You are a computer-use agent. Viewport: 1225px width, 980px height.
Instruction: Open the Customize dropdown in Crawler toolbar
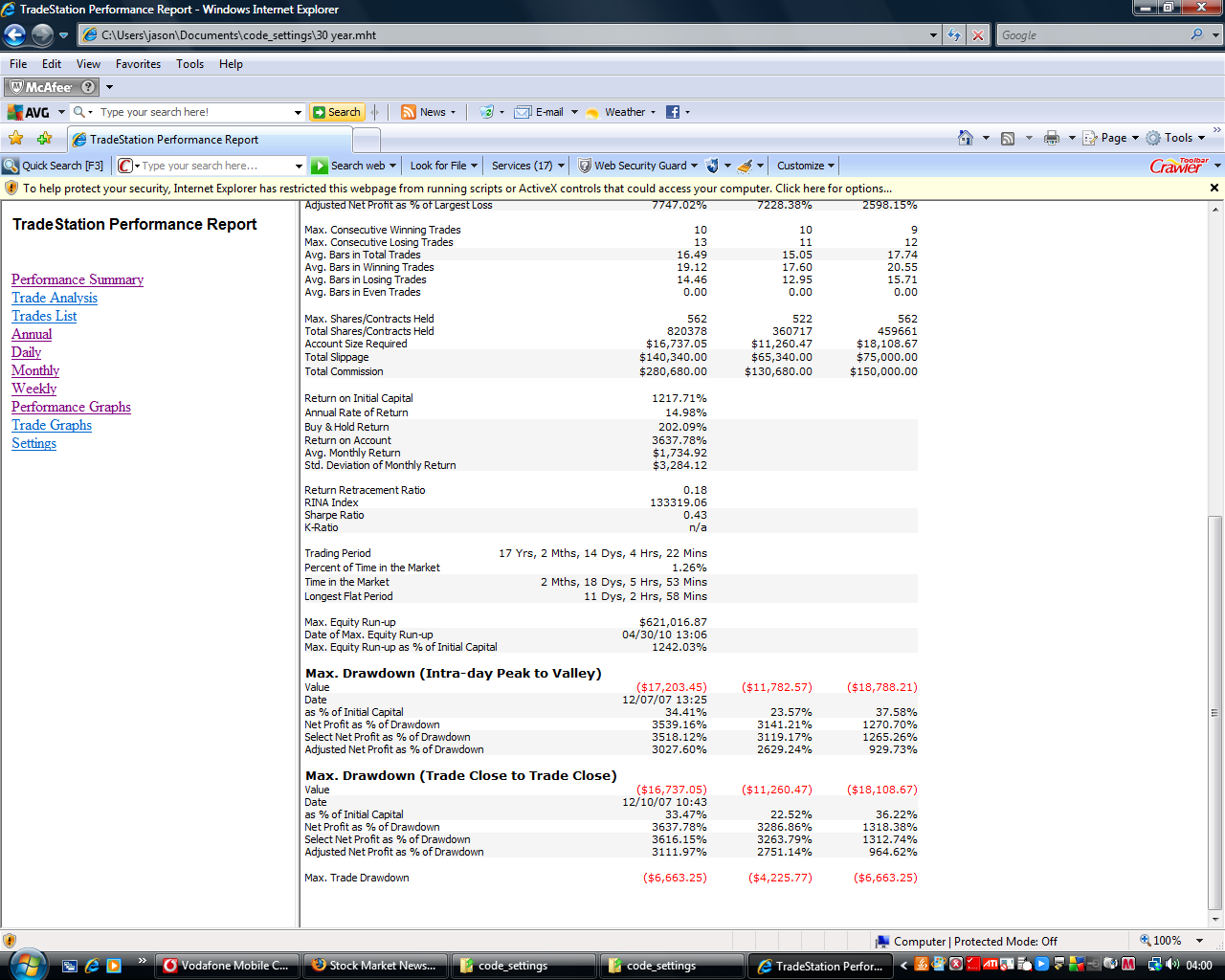point(831,166)
